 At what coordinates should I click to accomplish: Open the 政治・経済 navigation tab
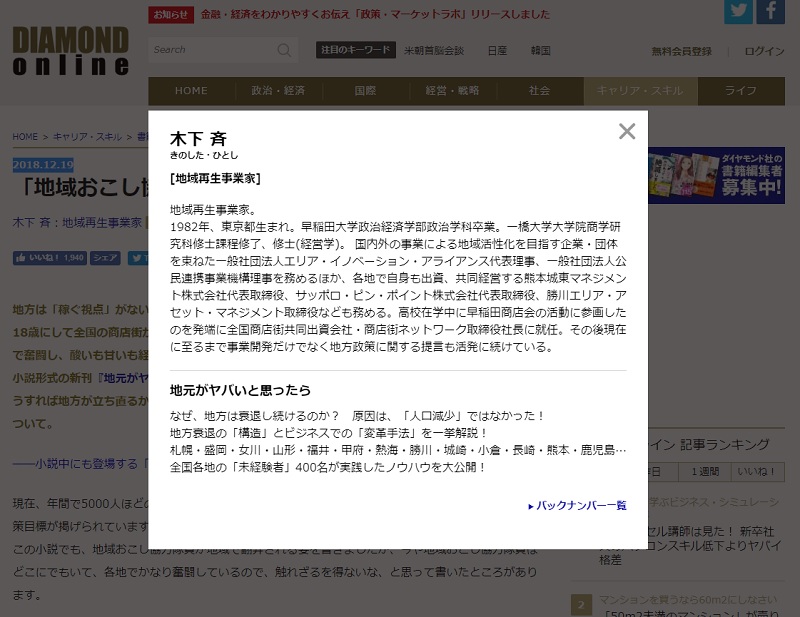pos(278,91)
